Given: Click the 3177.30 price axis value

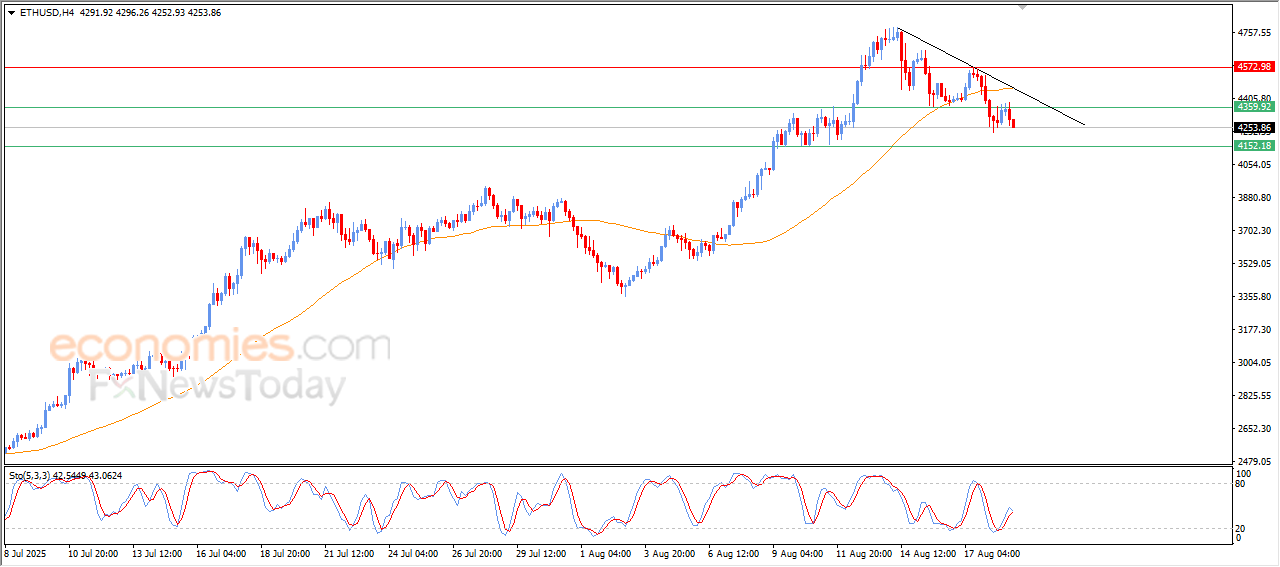Looking at the screenshot, I should point(1254,330).
